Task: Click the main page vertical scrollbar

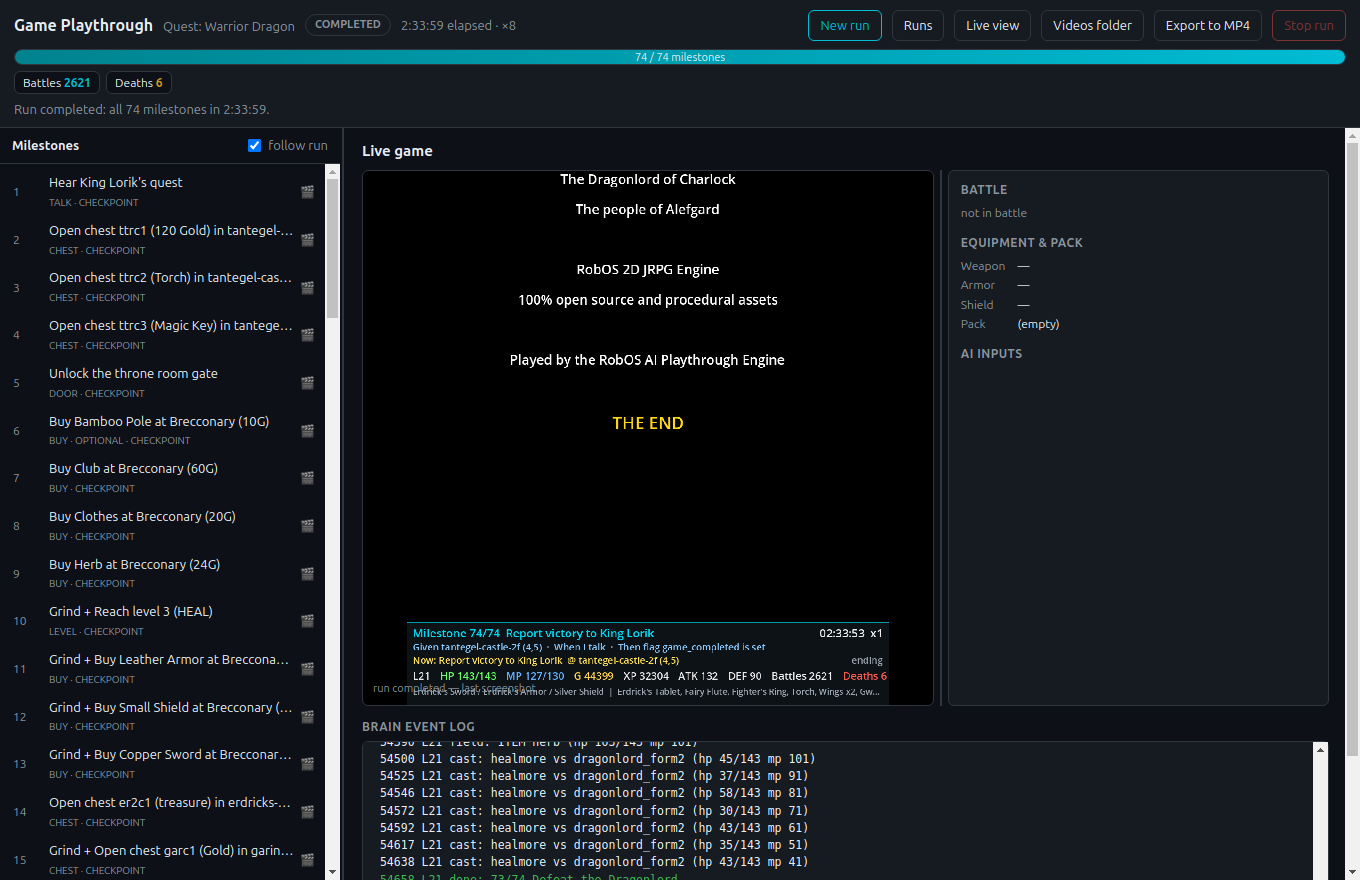Action: click(x=1352, y=448)
